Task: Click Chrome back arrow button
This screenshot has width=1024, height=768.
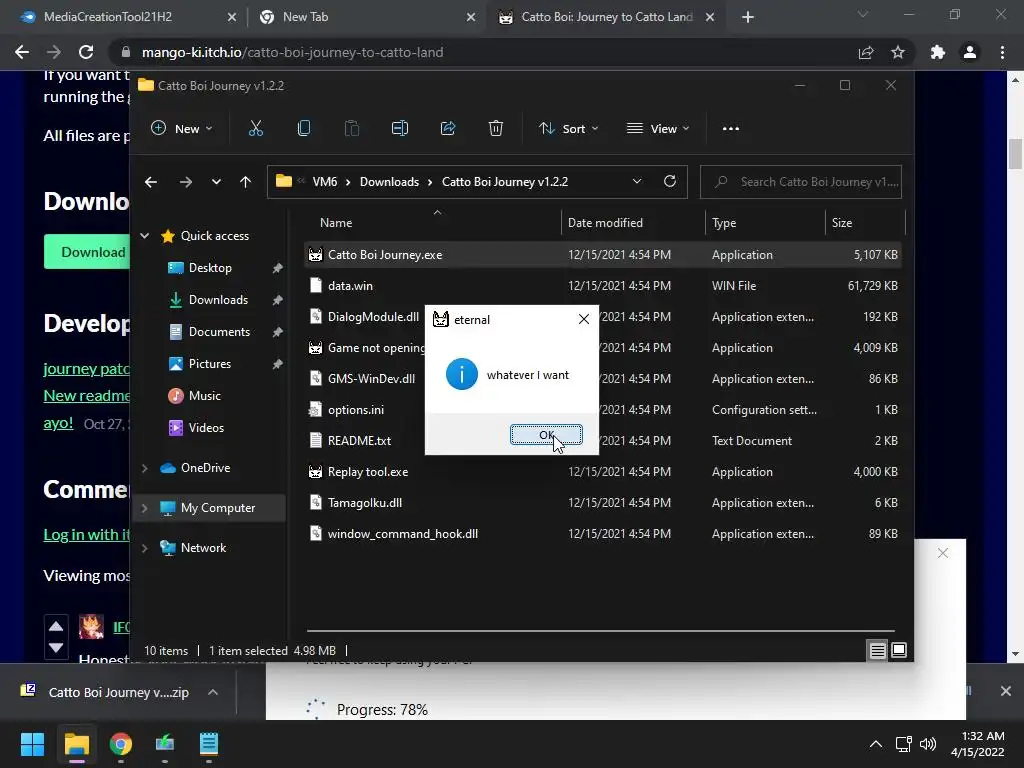Action: point(22,52)
